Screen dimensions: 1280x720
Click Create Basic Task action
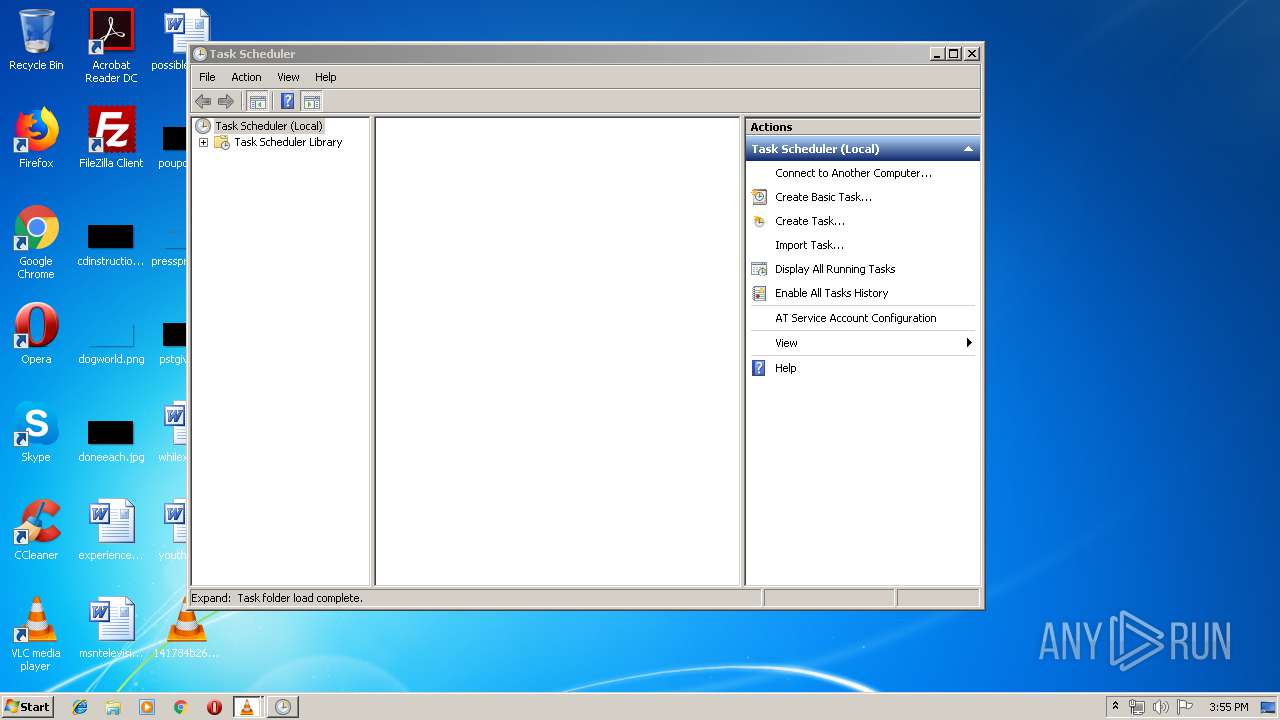click(x=823, y=197)
